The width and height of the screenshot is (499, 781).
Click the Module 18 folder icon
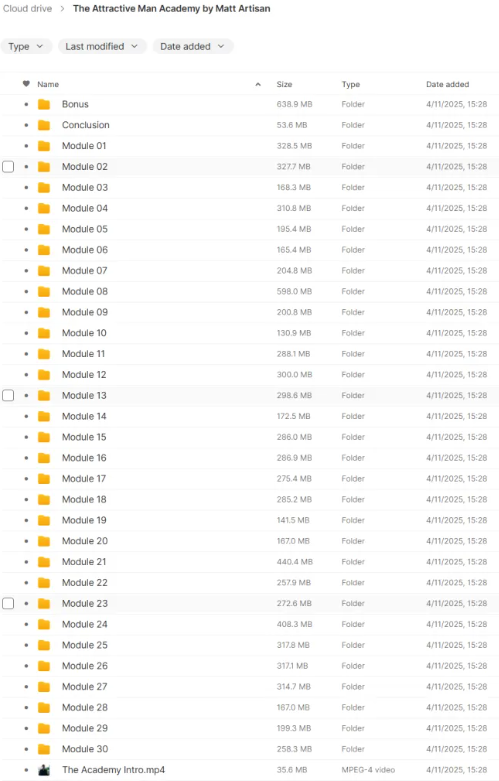point(44,500)
